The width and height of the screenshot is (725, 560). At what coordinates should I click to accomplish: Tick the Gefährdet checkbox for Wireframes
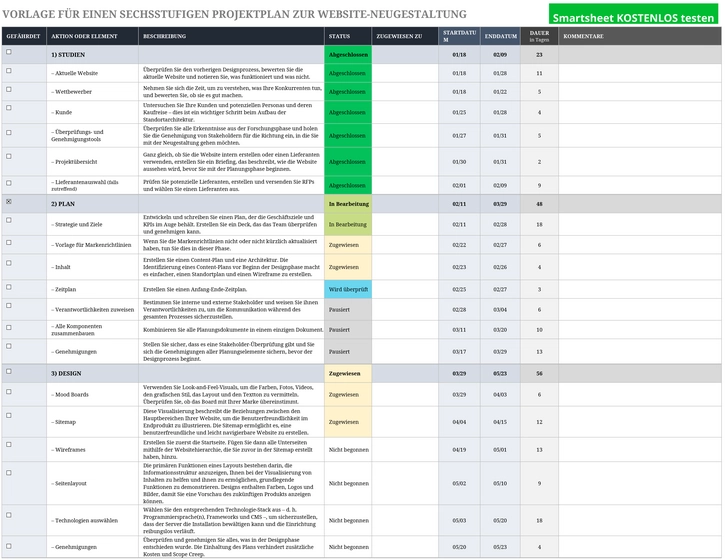[x=9, y=444]
